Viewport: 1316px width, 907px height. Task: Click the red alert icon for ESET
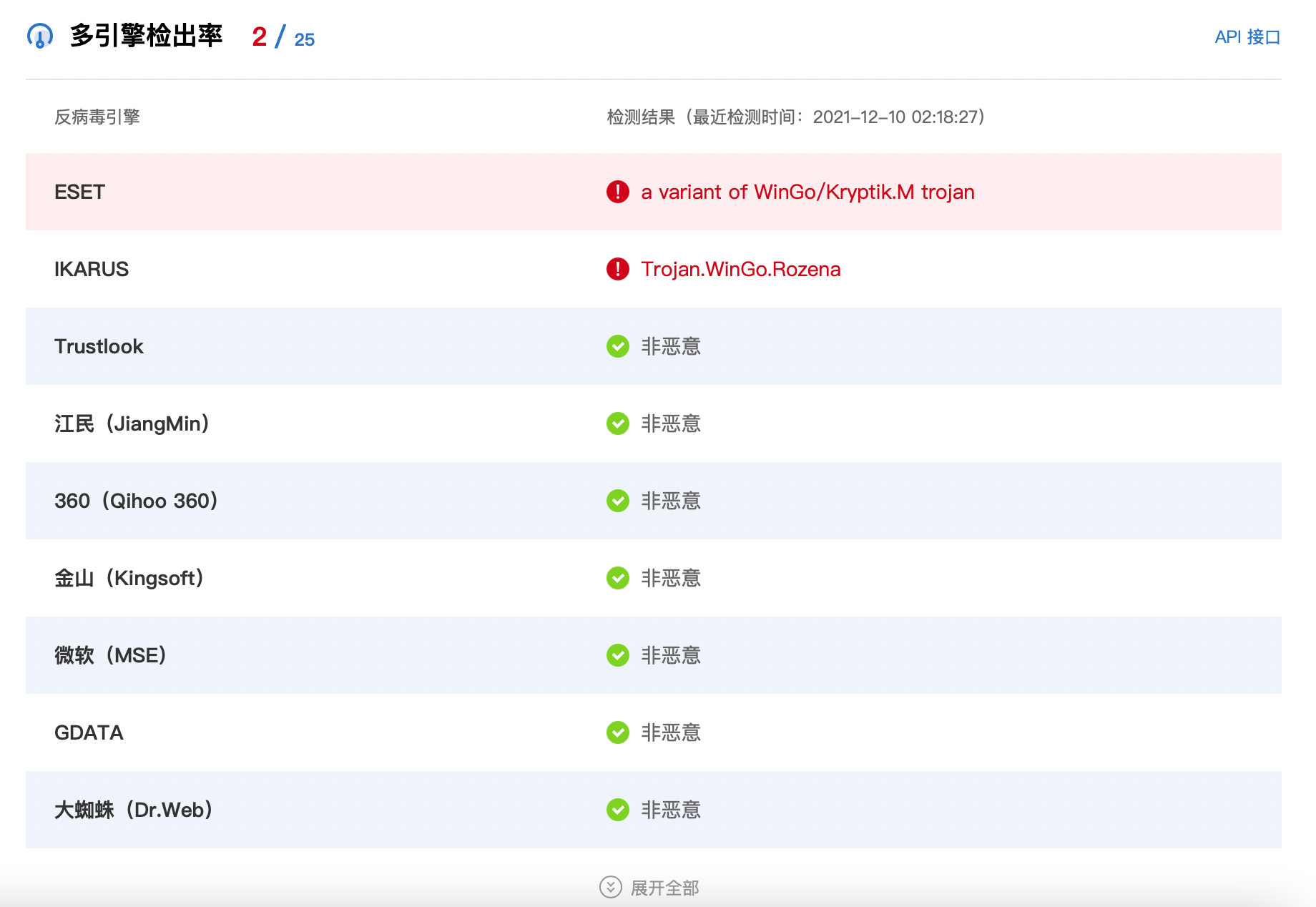(617, 192)
